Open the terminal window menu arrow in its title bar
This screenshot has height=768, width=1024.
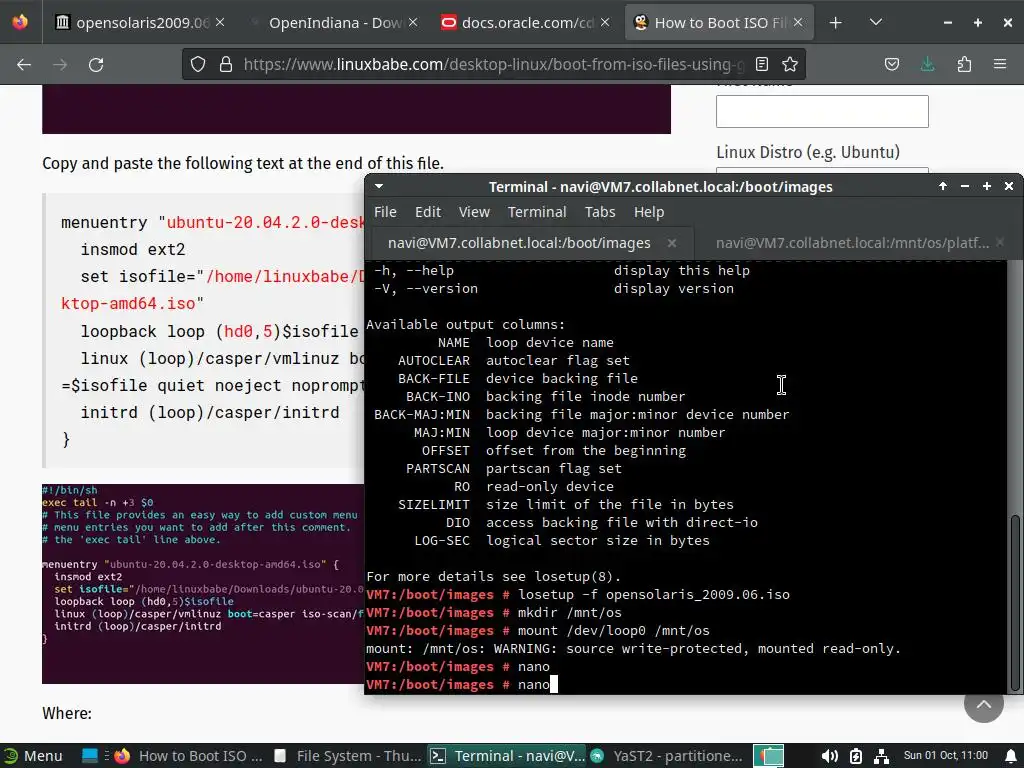(379, 186)
